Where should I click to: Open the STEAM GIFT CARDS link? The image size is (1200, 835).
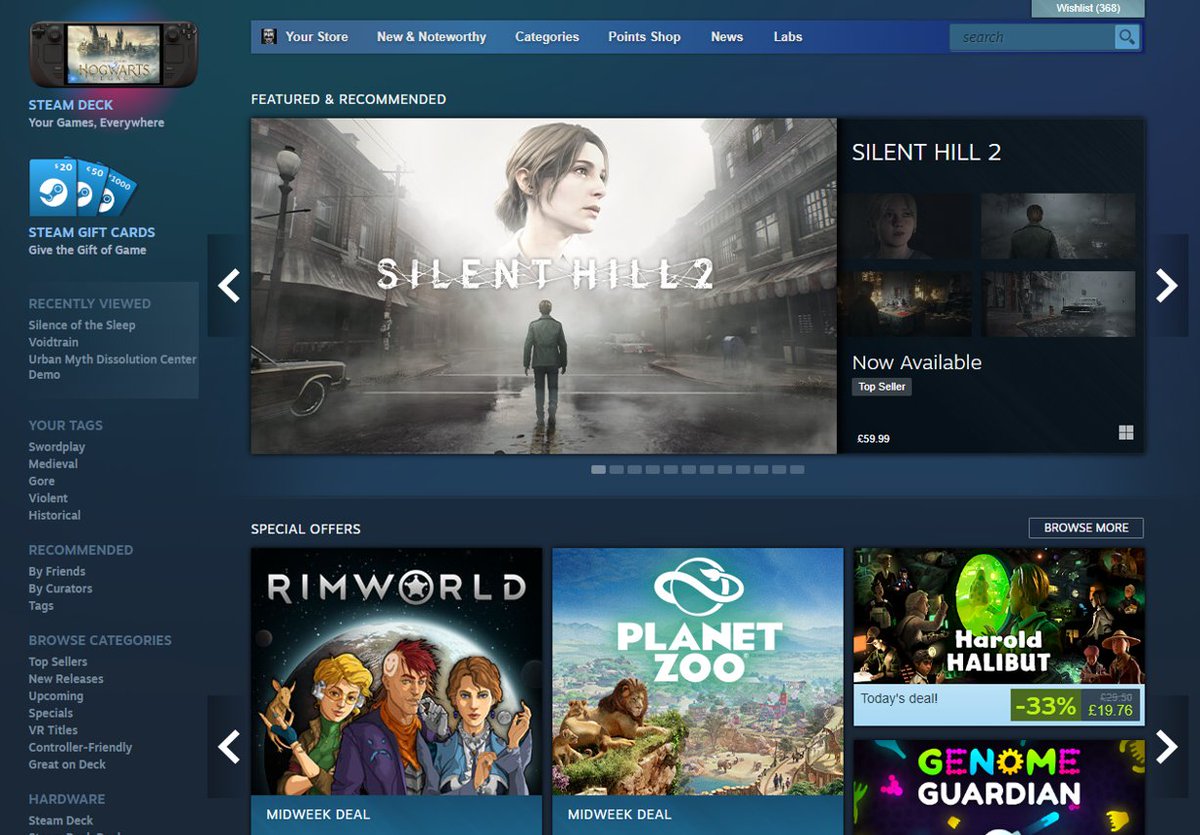[92, 232]
